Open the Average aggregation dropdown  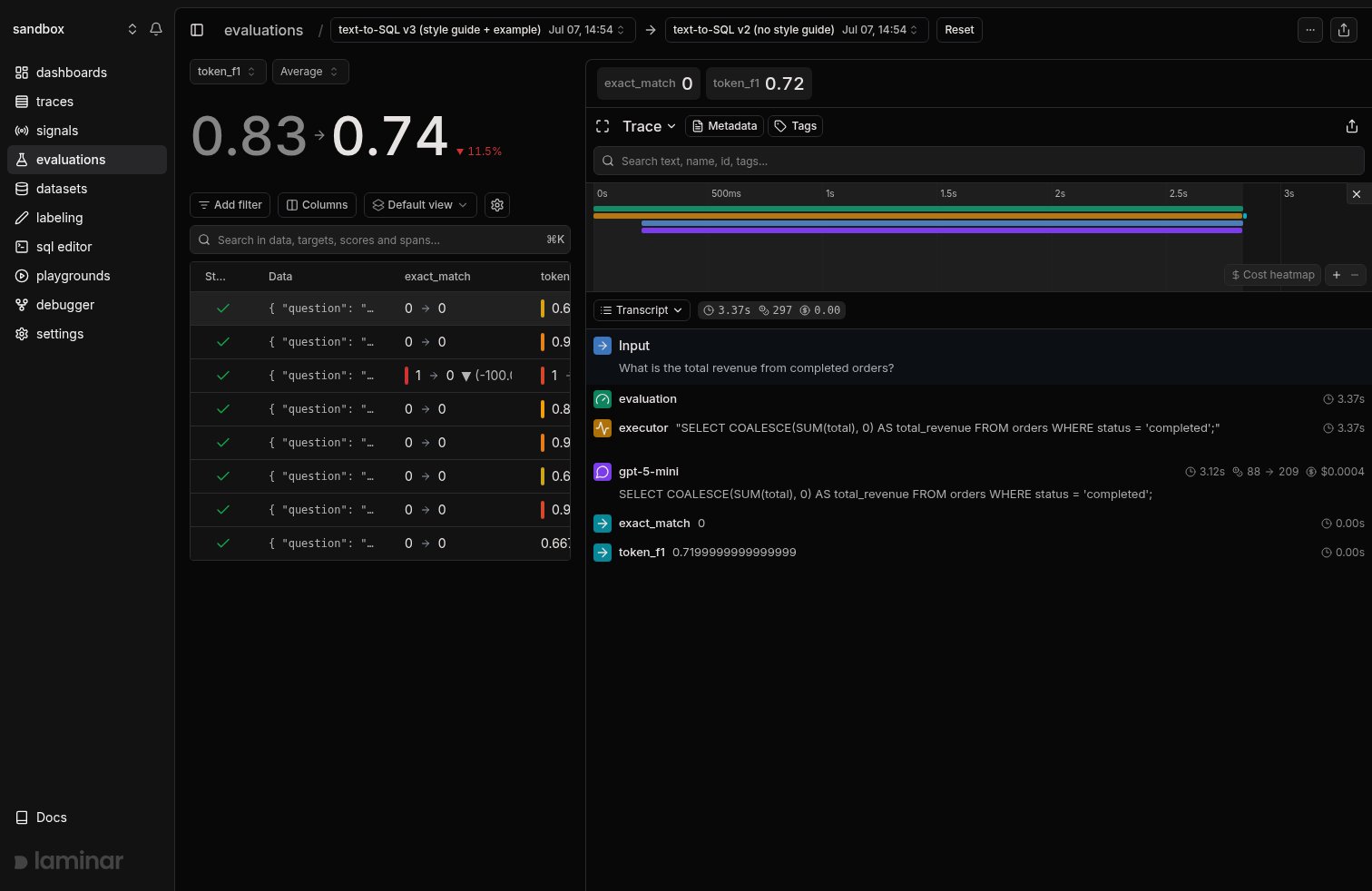pos(310,72)
